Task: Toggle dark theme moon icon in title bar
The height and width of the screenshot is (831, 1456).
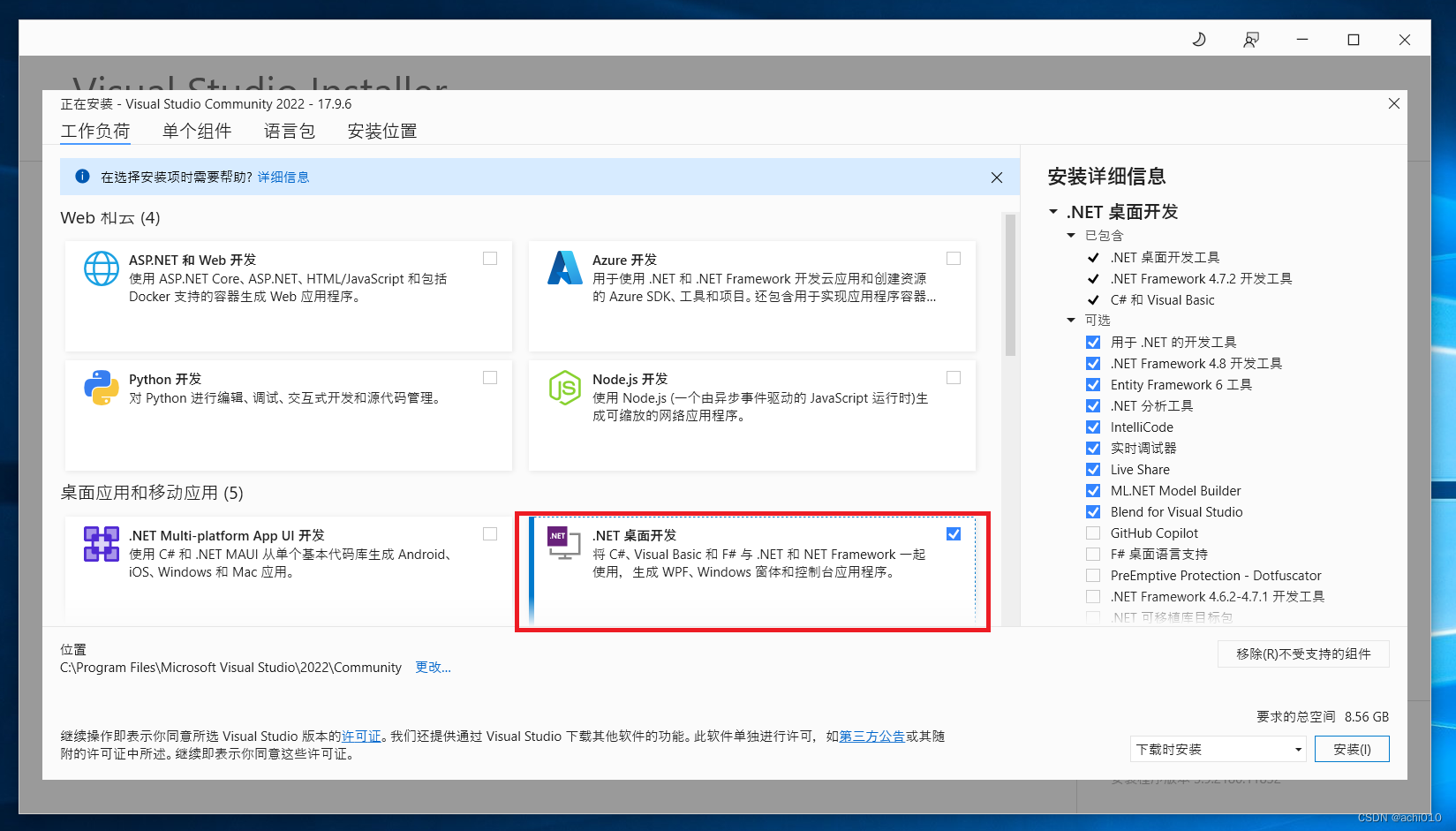Action: 1199,40
